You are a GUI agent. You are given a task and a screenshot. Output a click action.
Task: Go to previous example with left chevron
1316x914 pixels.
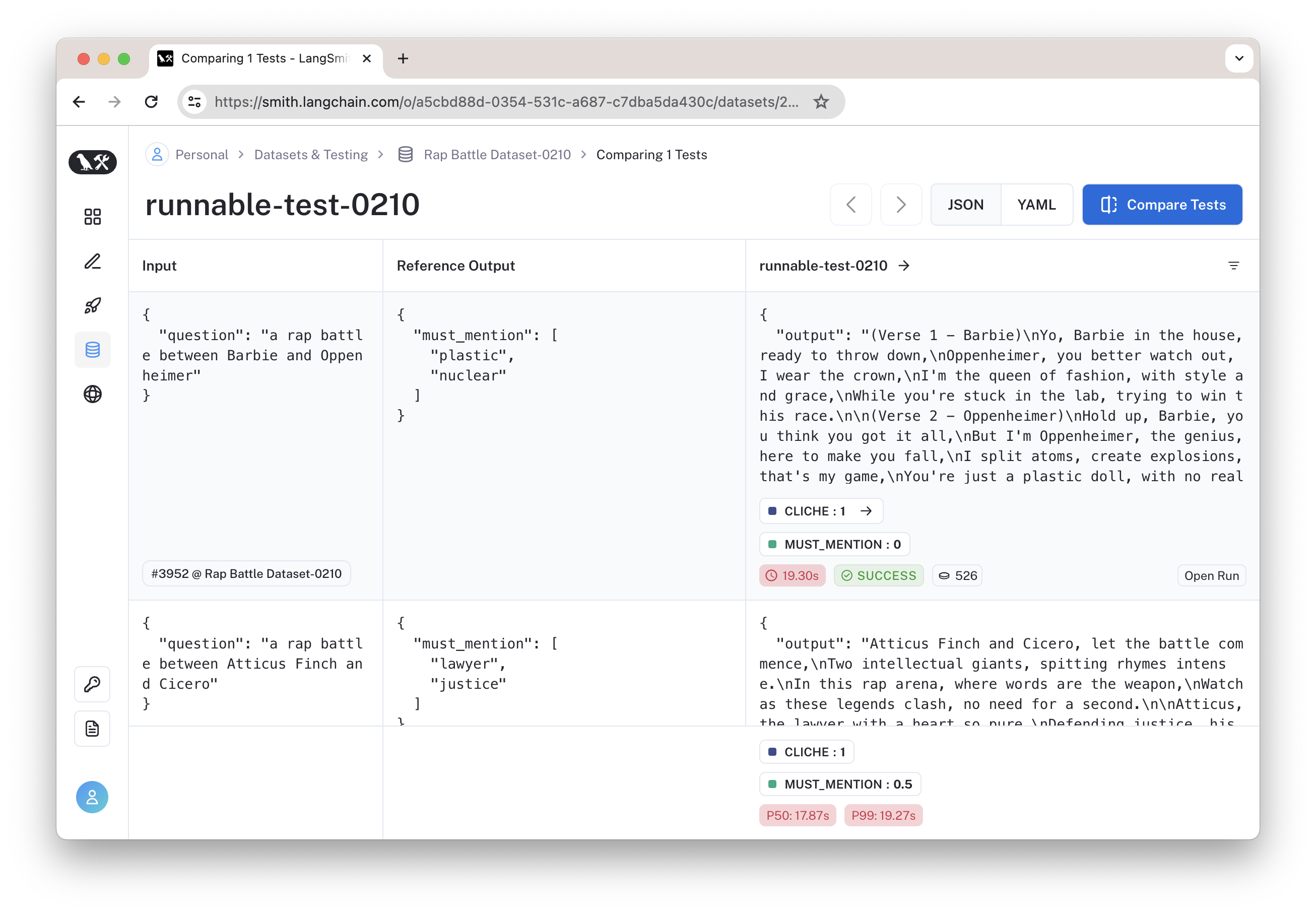850,205
